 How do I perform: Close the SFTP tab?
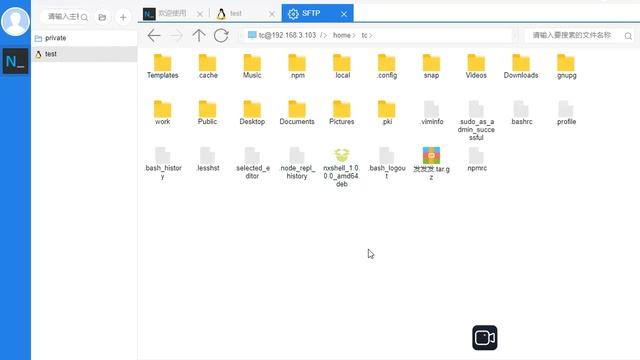(x=344, y=14)
